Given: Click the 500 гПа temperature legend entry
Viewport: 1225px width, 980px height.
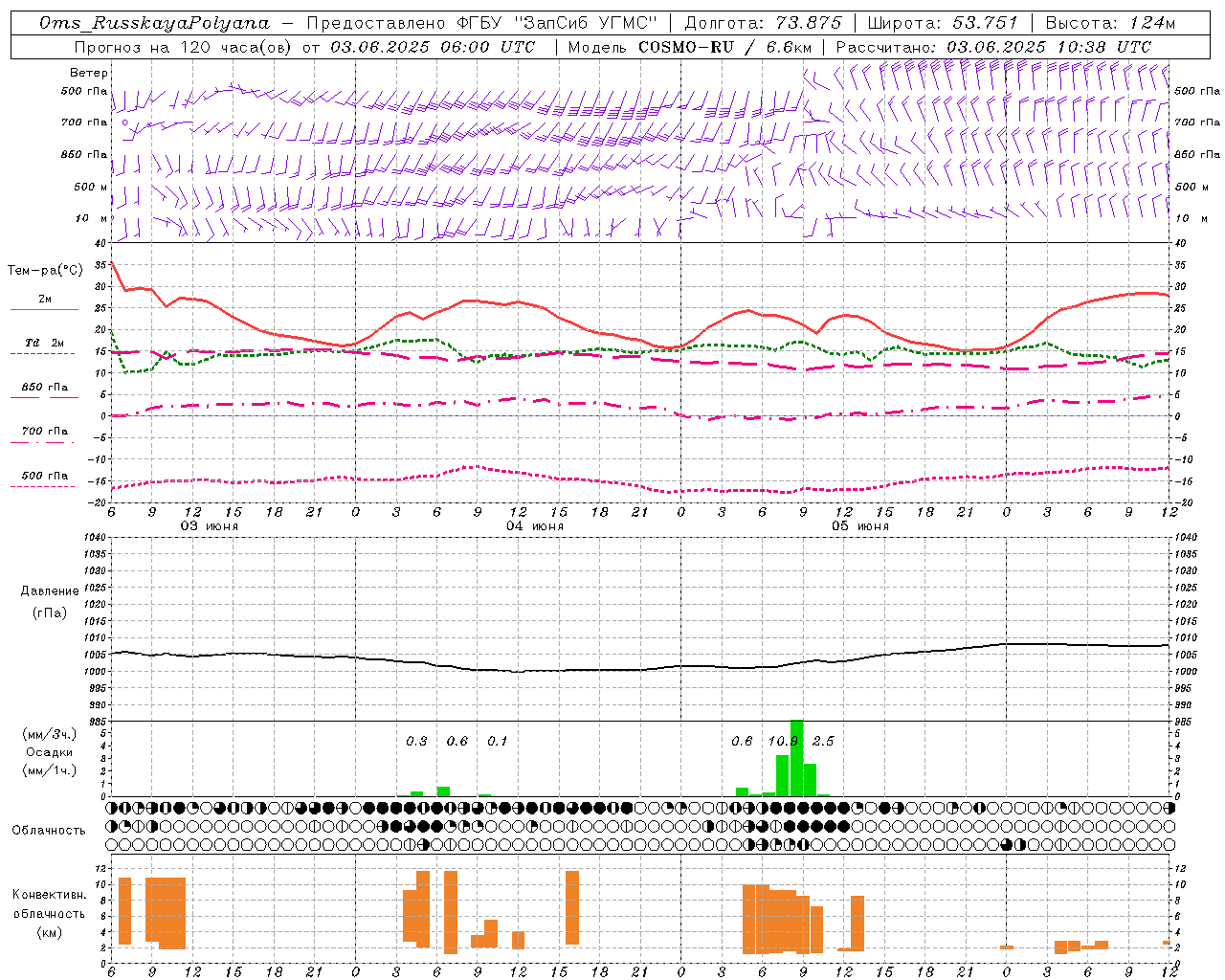Looking at the screenshot, I should [x=44, y=476].
